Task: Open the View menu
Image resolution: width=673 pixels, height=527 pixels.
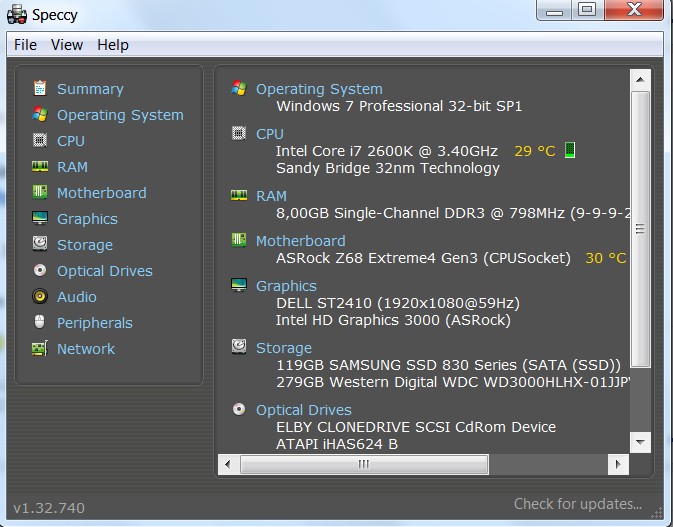Action: [67, 45]
